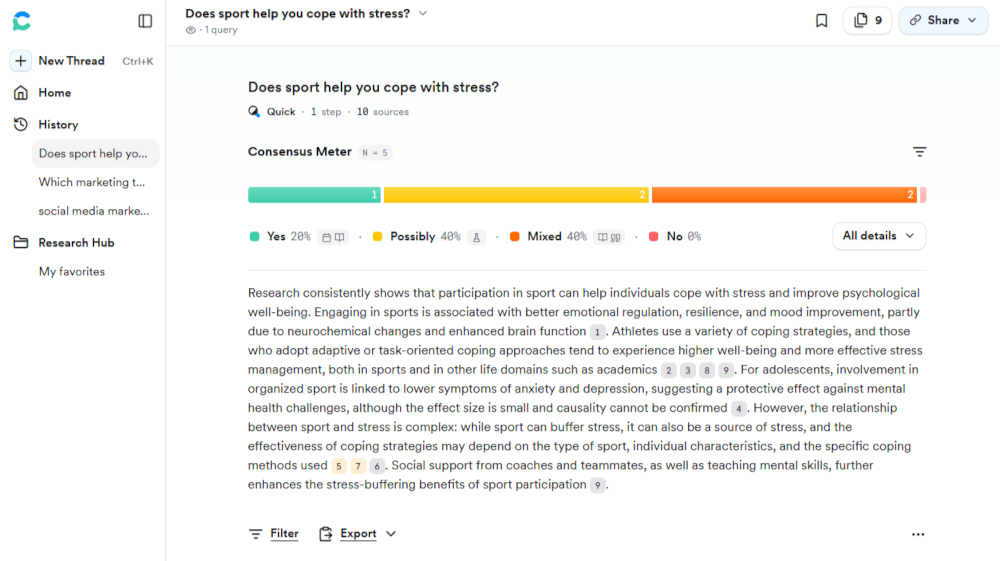Click the Consensus logo icon
Screen dimensions: 1000x561
point(21,21)
